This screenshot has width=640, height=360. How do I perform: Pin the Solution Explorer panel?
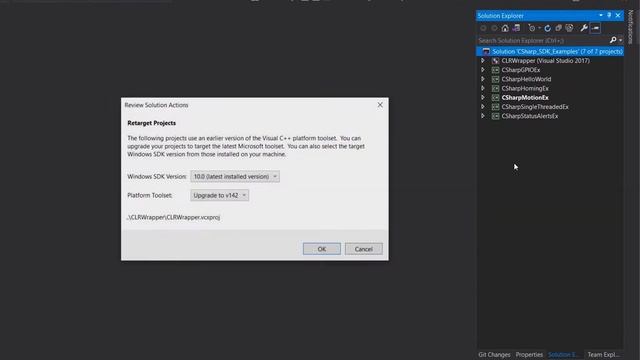point(609,16)
